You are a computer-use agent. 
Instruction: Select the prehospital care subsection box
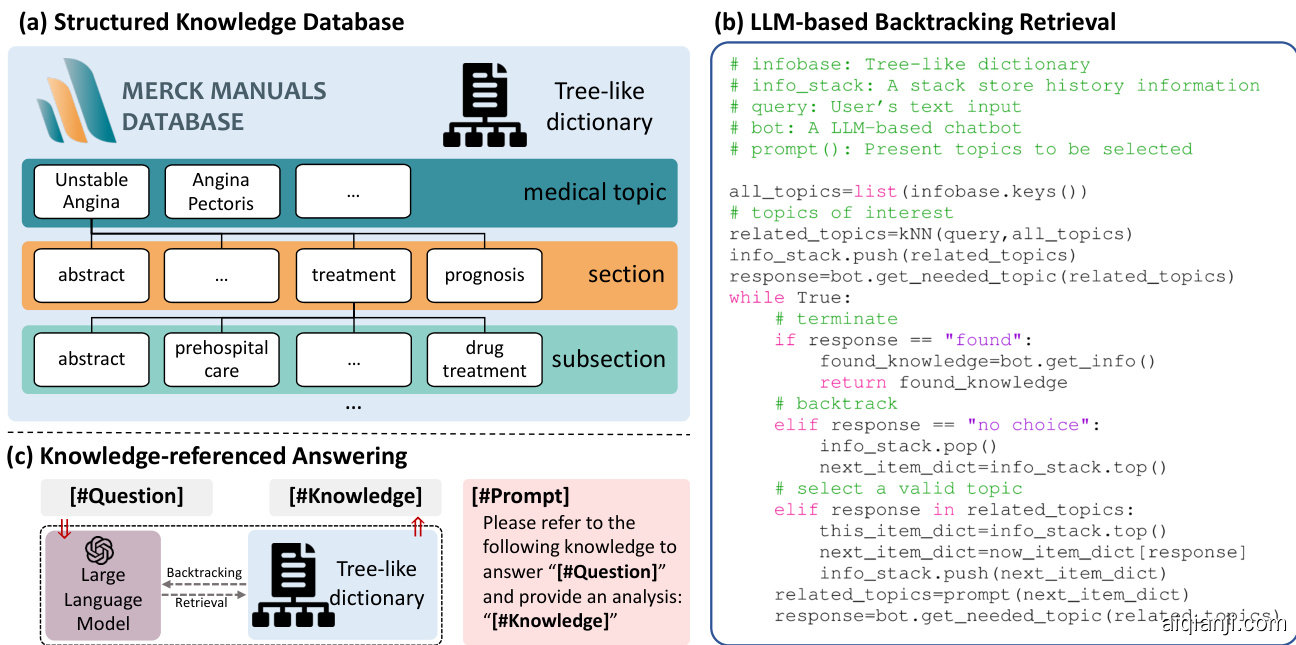[x=222, y=359]
